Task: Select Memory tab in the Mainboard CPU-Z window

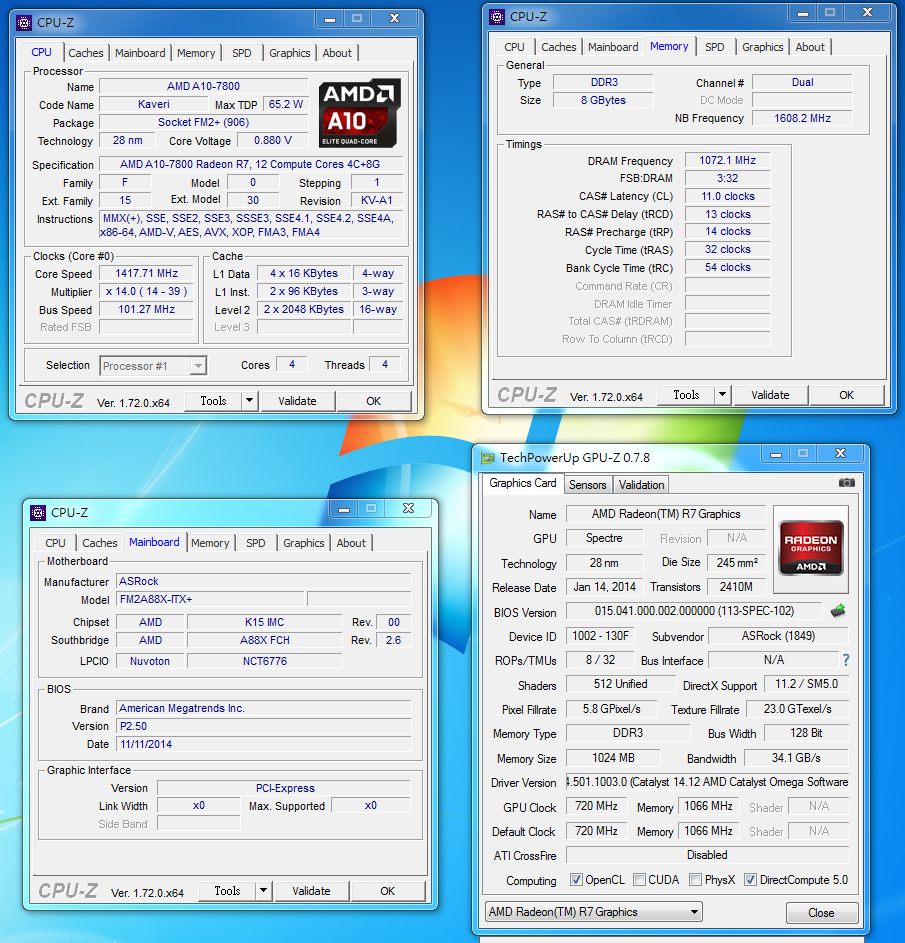Action: click(210, 543)
